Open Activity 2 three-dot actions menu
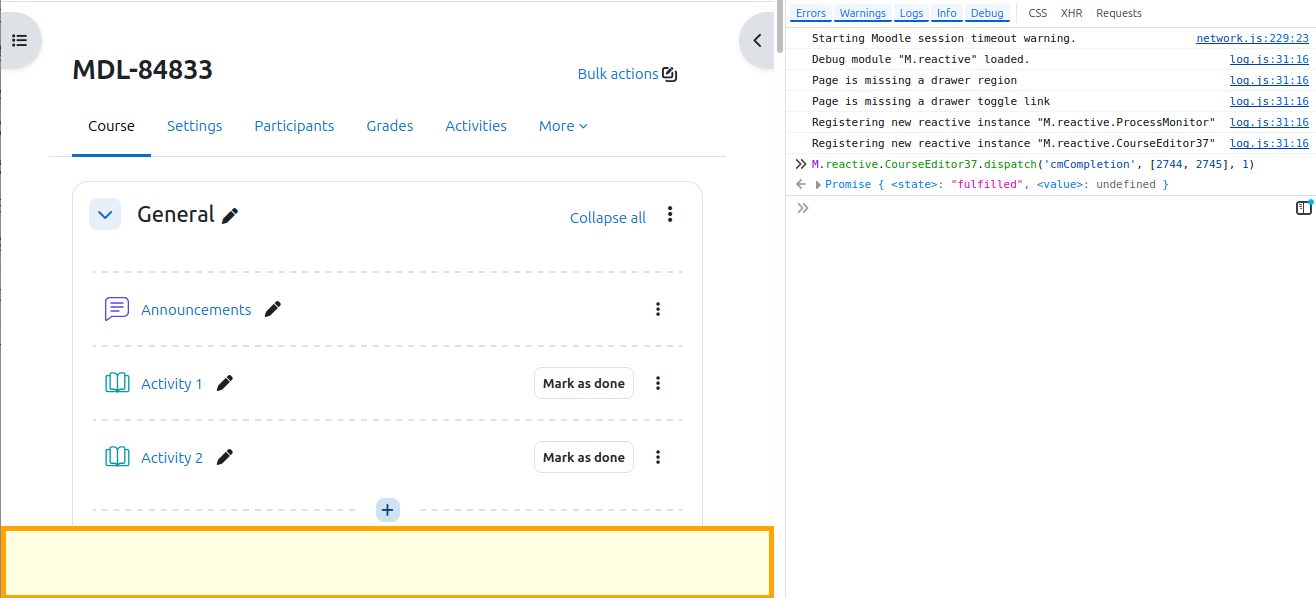 [x=658, y=457]
